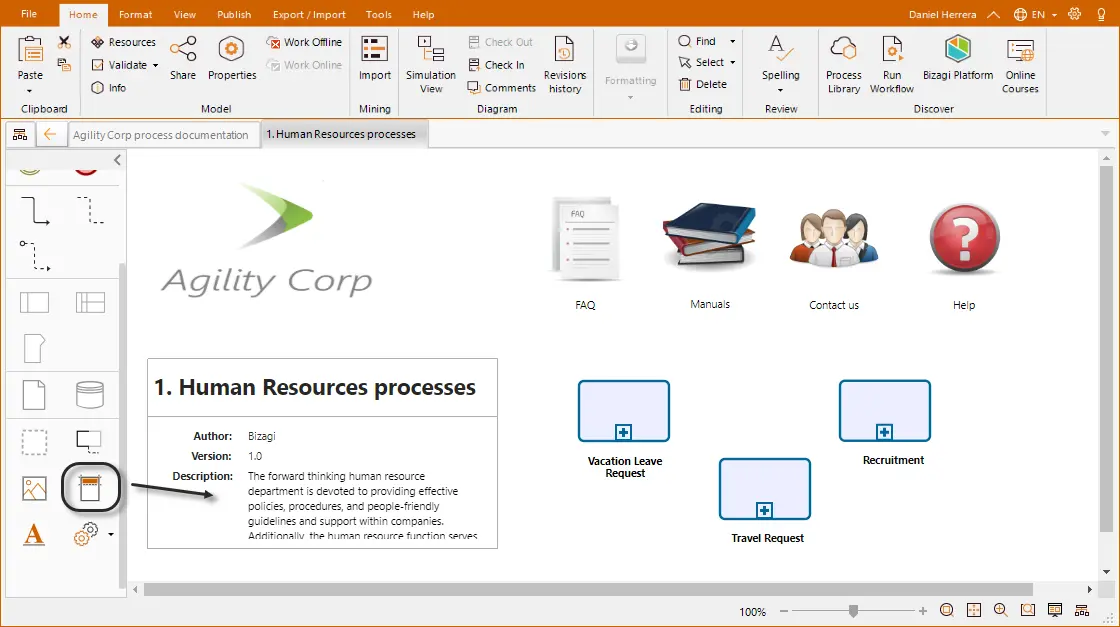Switch to Work Offline
The image size is (1120, 627).
click(x=304, y=42)
